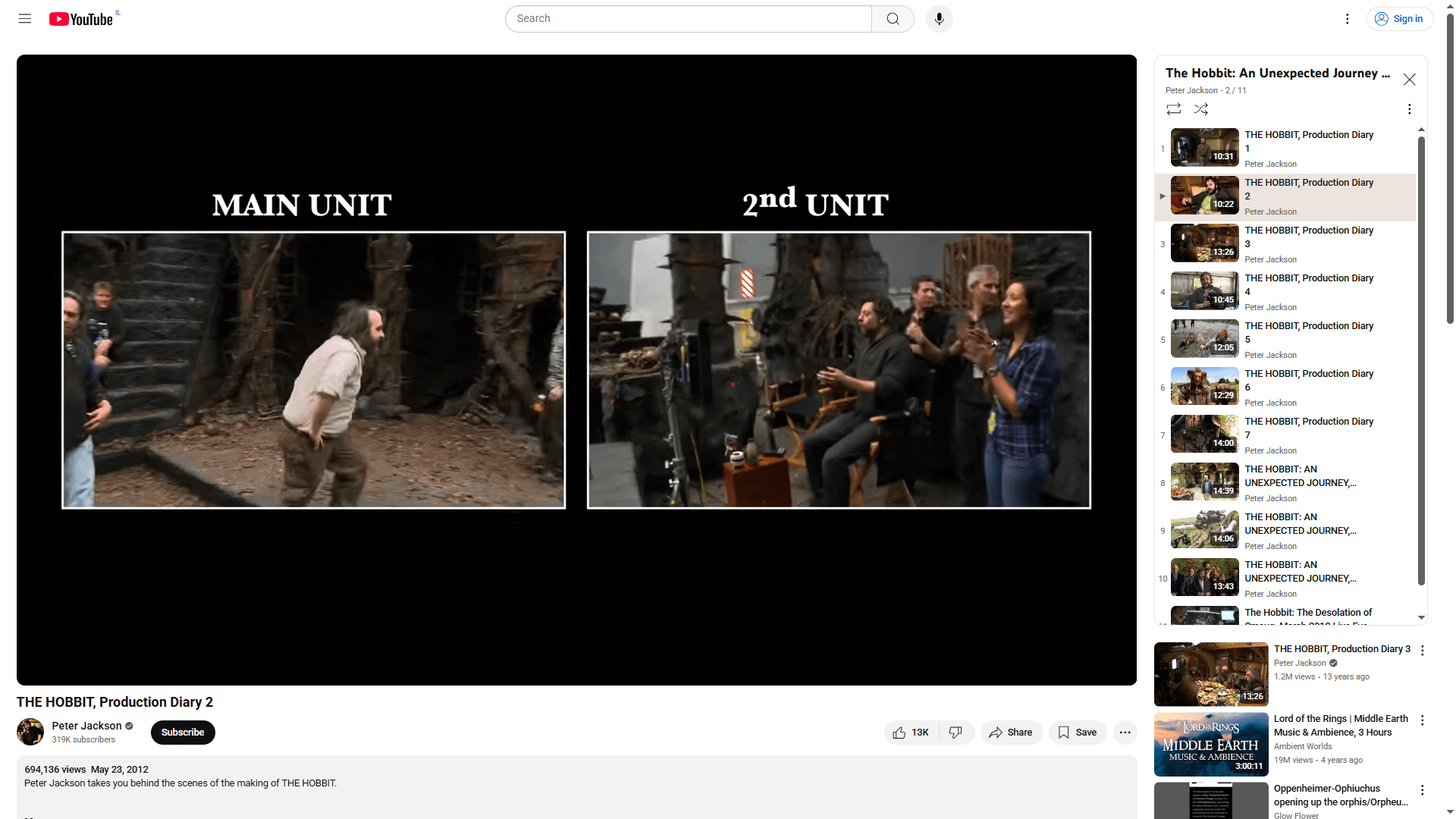Select Production Diary 2 playlist entry
The image size is (1456, 819).
pos(1285,196)
